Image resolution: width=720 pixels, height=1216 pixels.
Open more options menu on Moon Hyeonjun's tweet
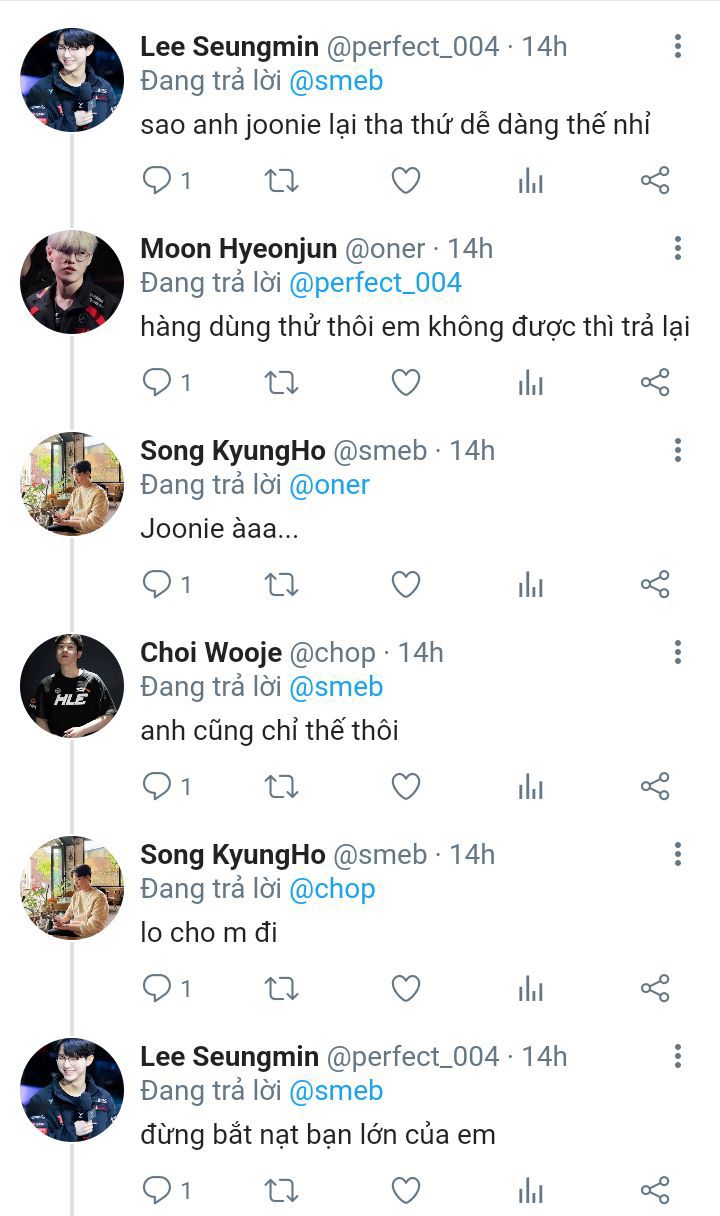coord(678,248)
